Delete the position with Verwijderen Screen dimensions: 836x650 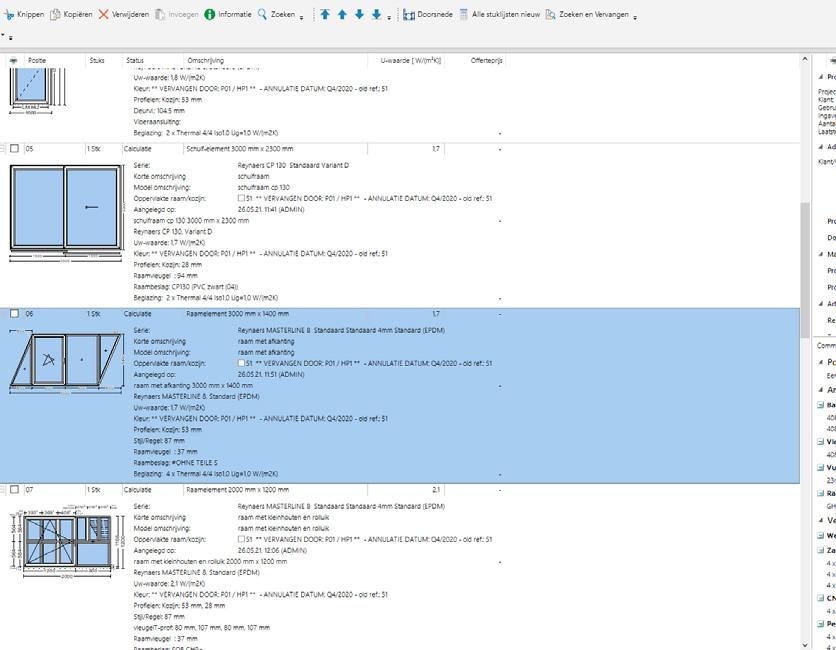coord(124,14)
